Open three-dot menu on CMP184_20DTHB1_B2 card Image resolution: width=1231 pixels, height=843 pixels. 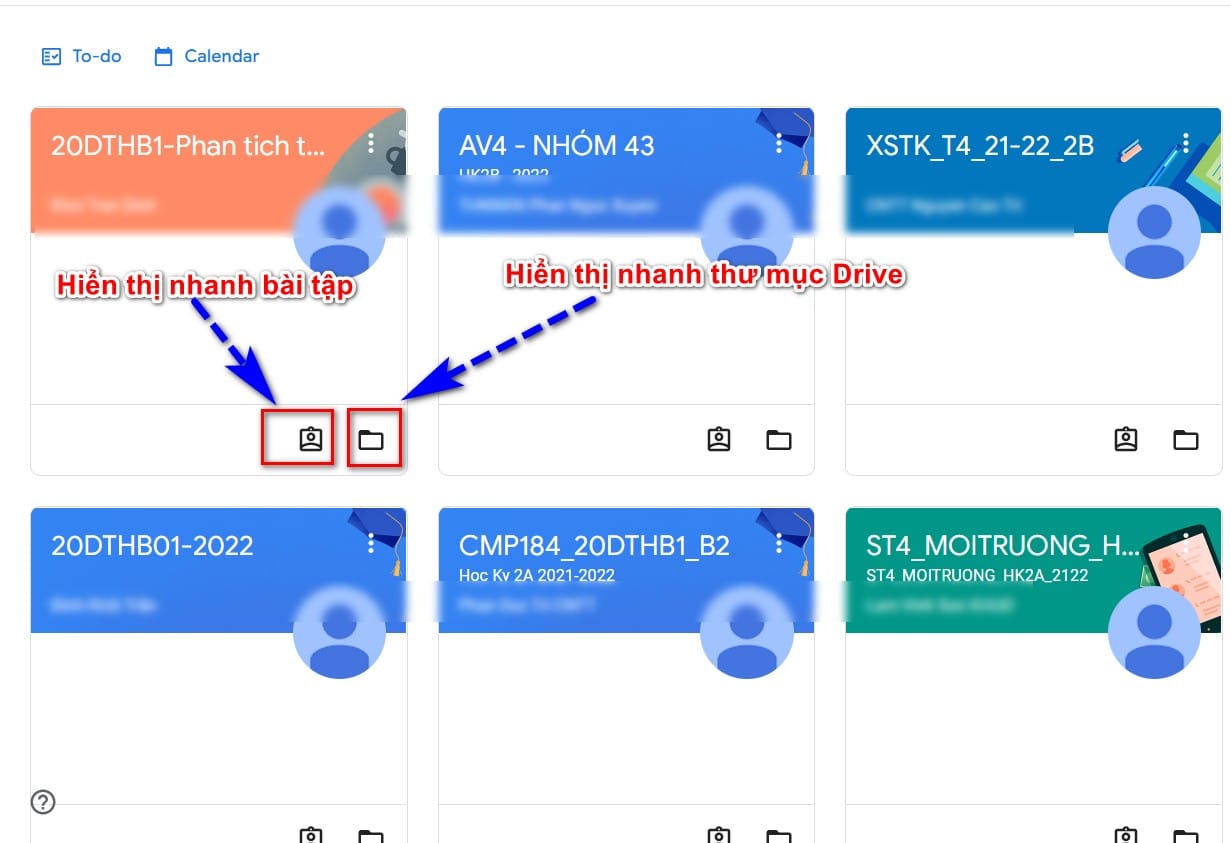click(779, 543)
